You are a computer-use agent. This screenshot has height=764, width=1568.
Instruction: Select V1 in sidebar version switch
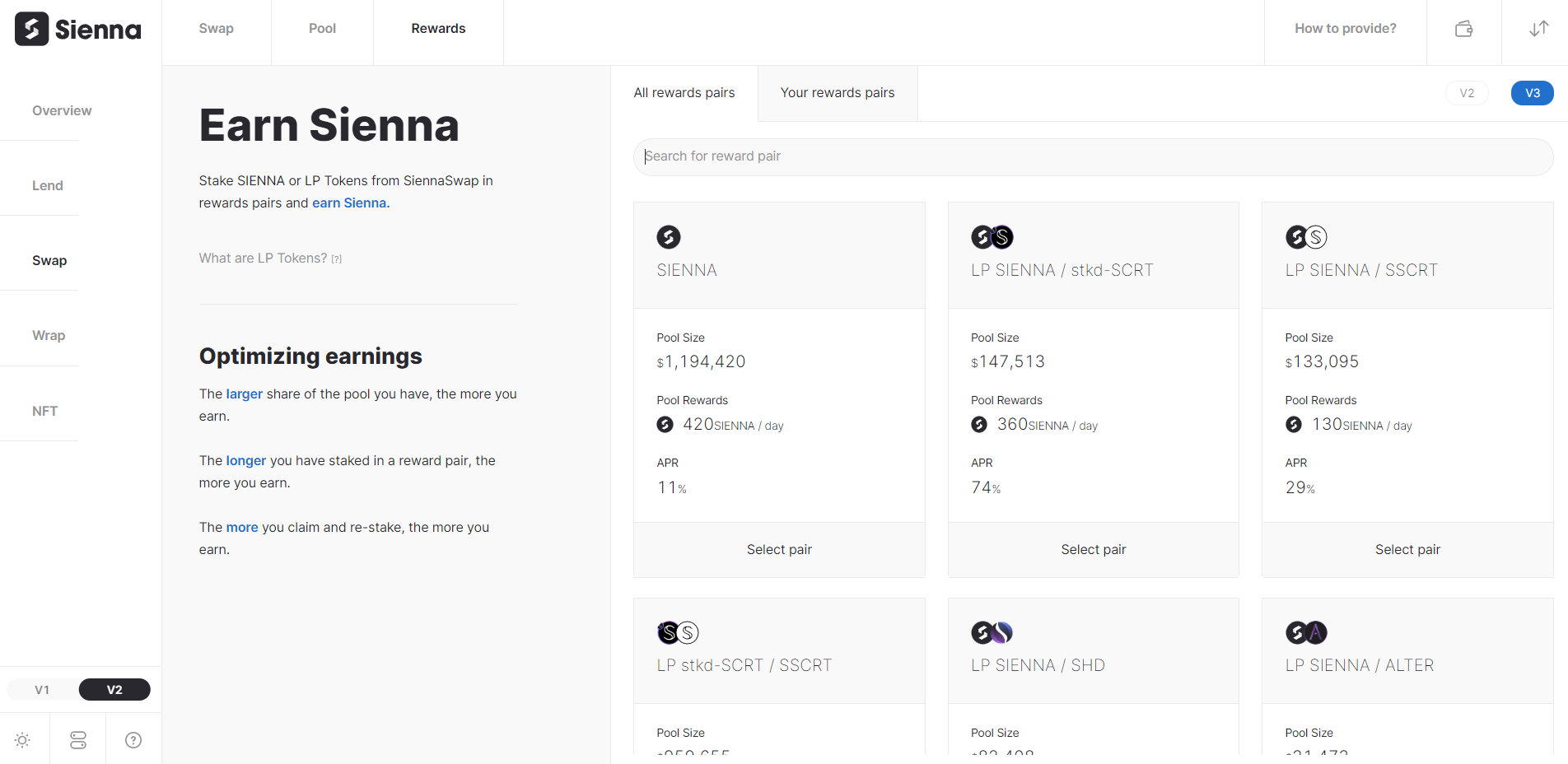coord(42,690)
